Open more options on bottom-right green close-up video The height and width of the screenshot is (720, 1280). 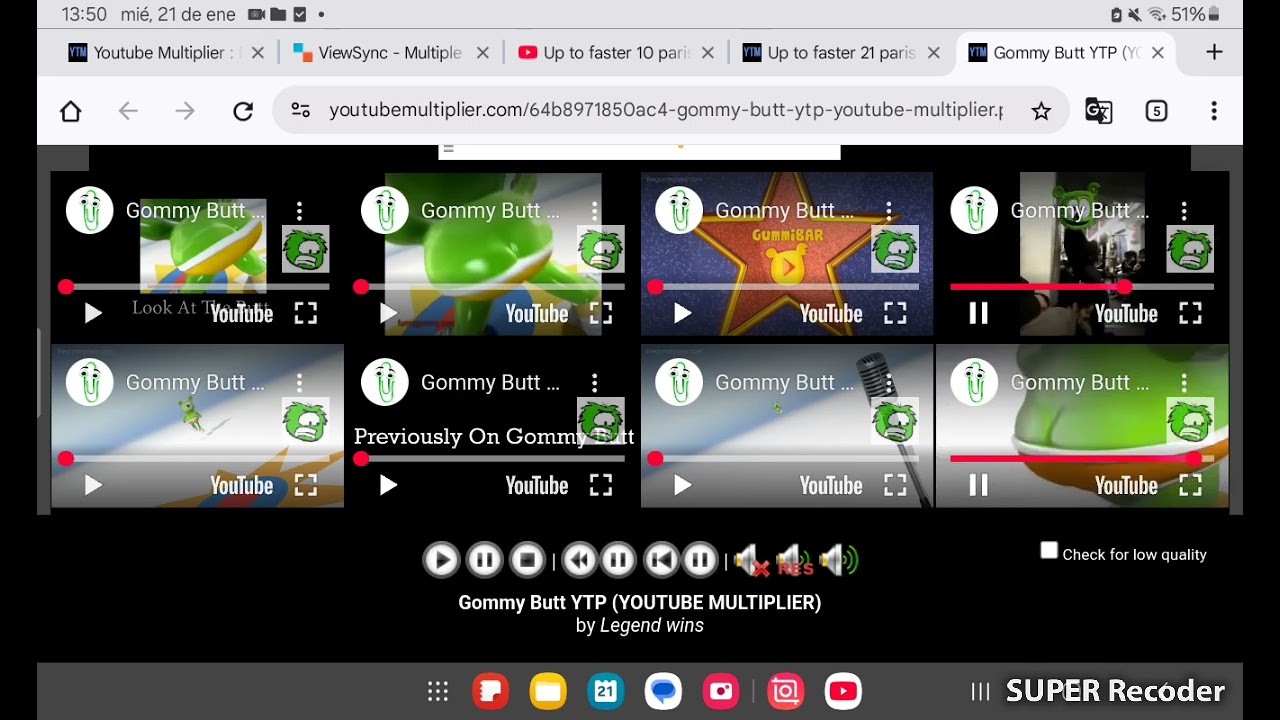click(x=1184, y=383)
